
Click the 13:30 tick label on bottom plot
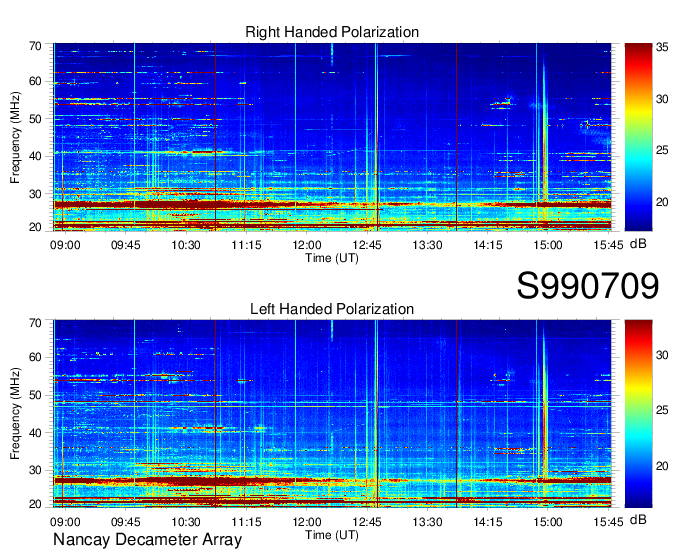pos(427,522)
